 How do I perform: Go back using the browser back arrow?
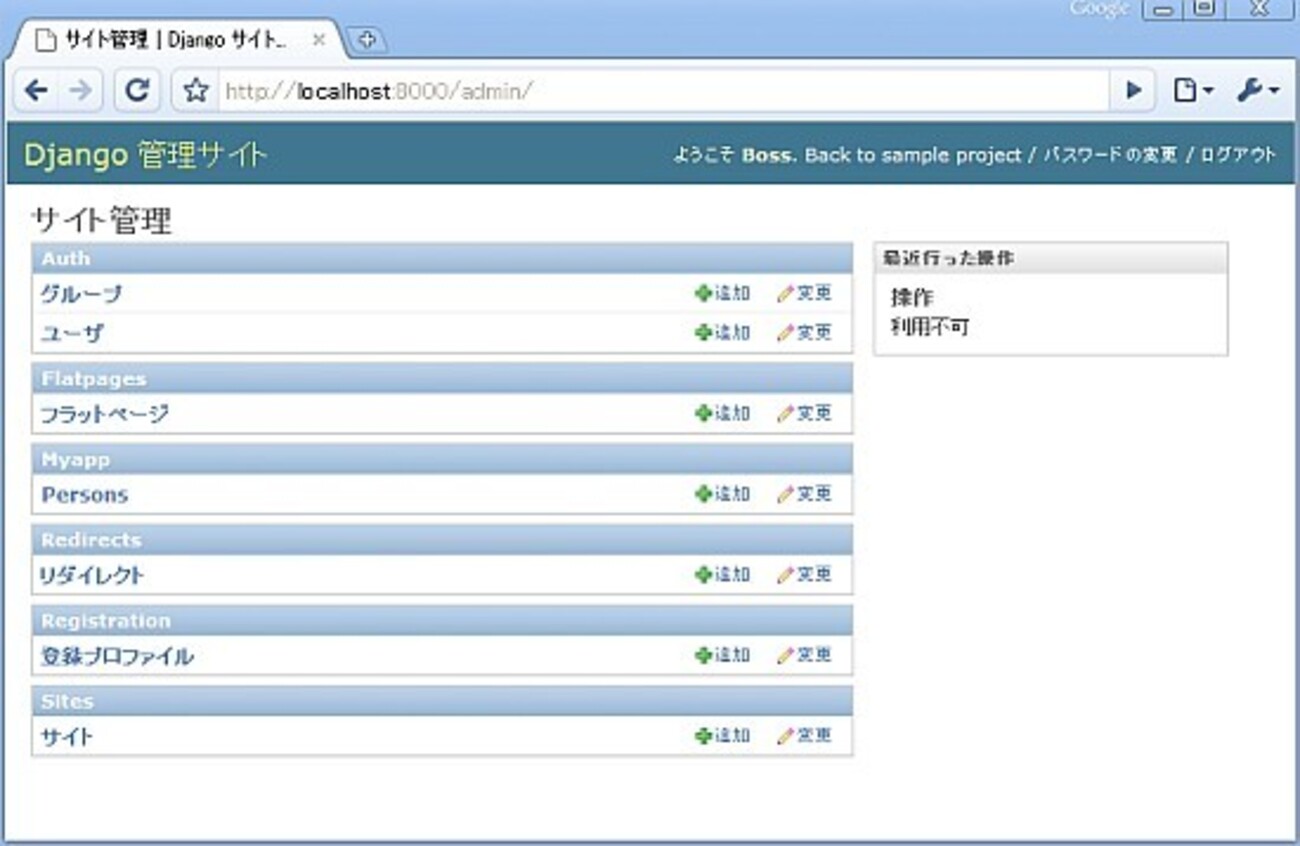click(36, 91)
